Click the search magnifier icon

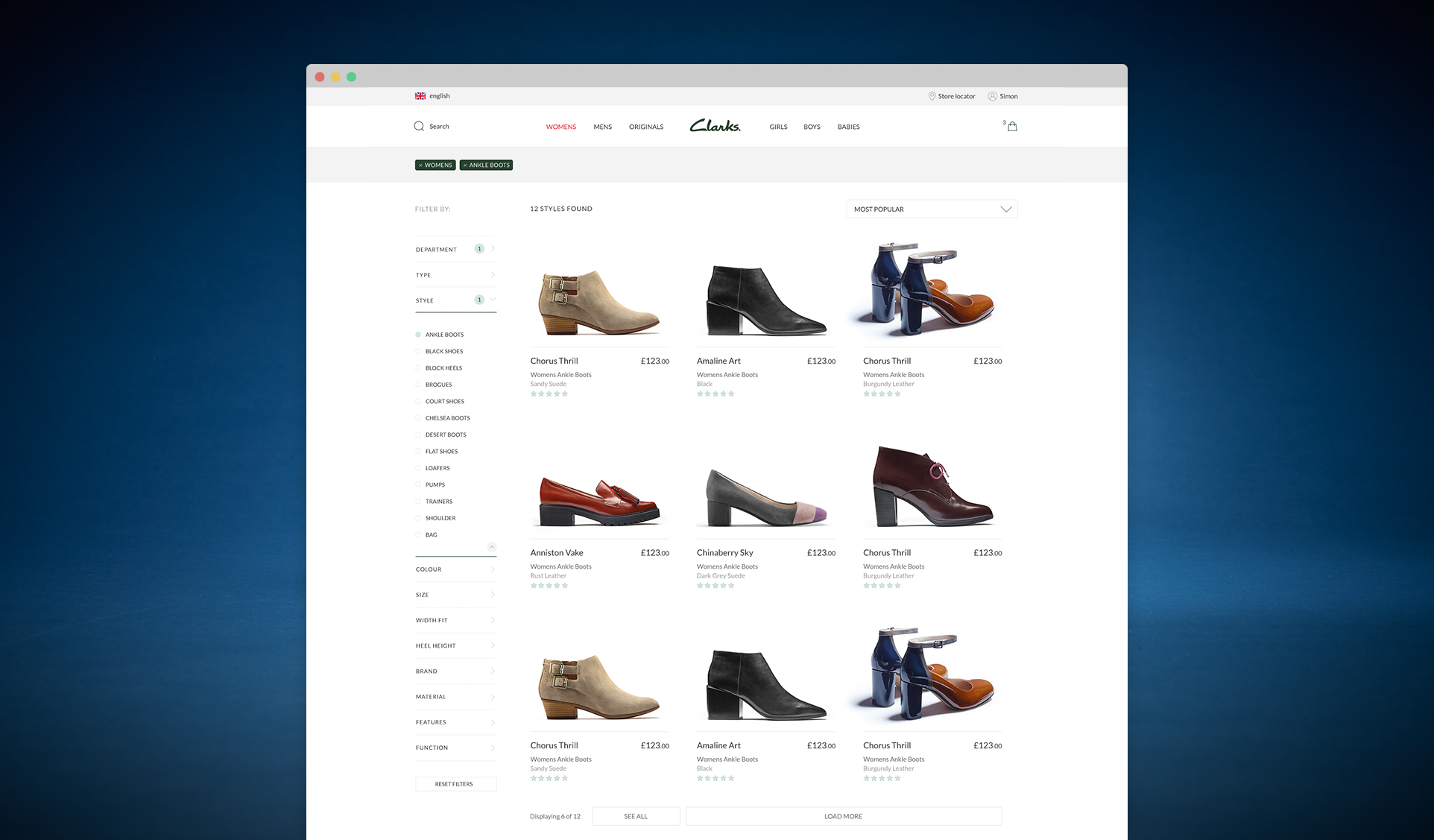tap(419, 126)
